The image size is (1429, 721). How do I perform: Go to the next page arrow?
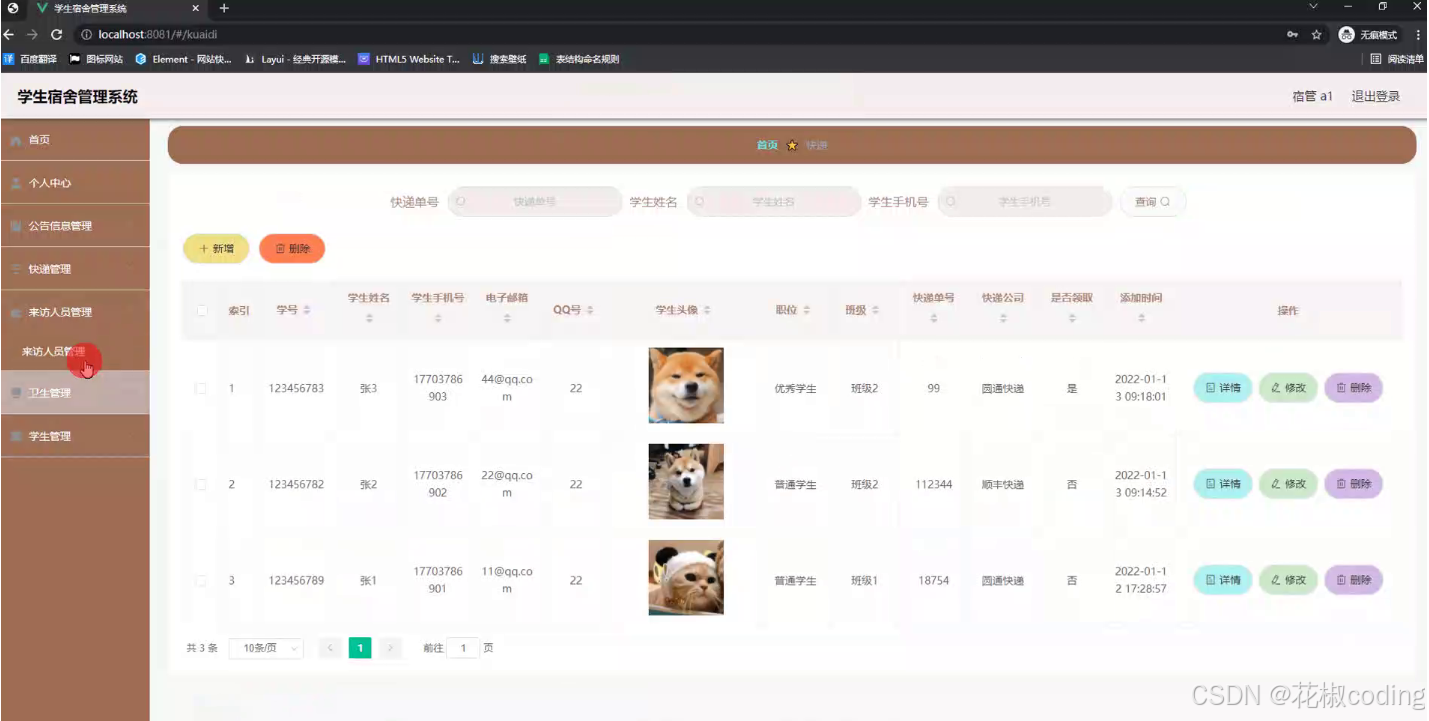point(390,648)
